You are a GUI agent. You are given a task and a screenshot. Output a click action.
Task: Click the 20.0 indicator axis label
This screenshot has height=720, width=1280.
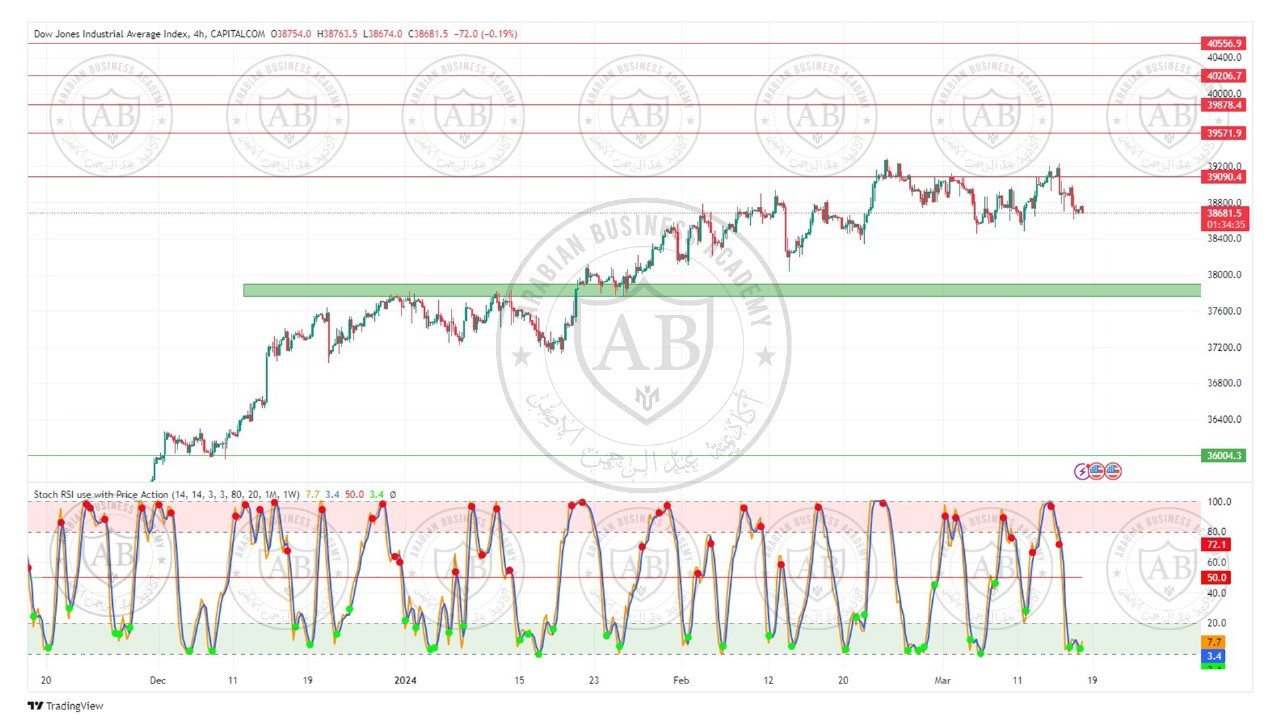tap(1217, 623)
